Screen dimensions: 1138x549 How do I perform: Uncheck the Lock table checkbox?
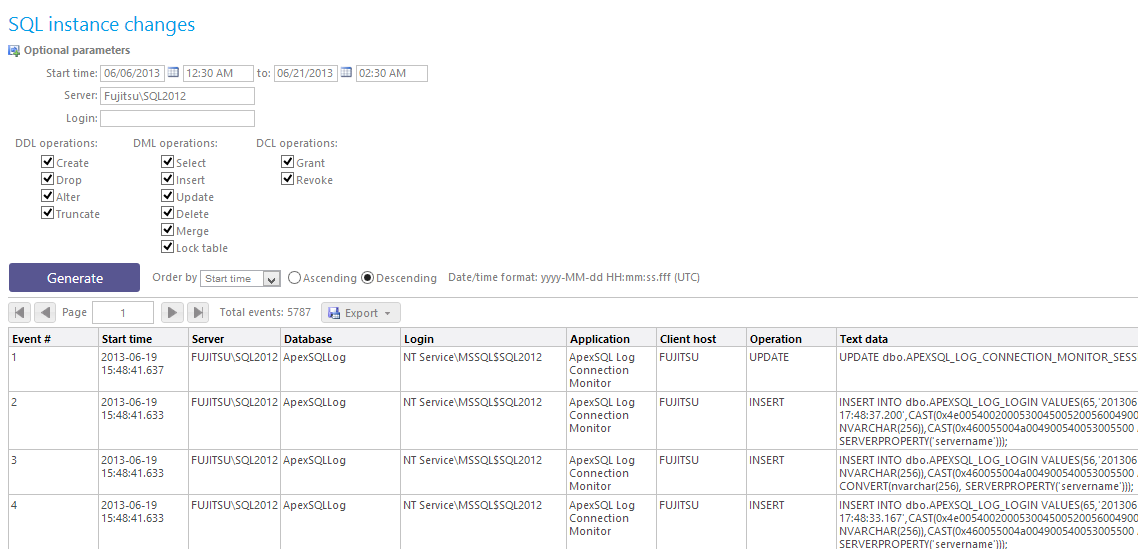point(168,247)
